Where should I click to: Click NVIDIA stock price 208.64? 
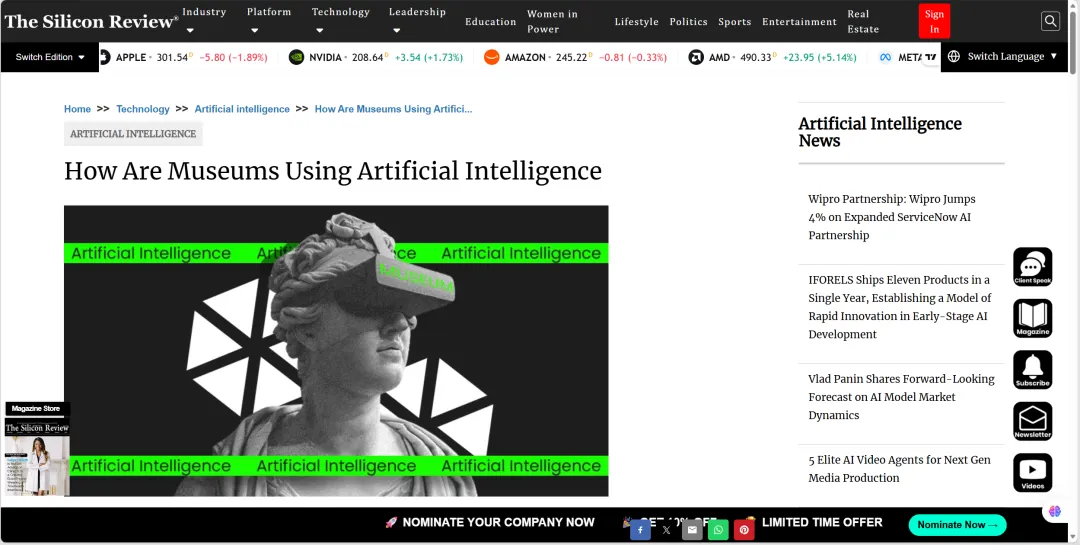368,57
